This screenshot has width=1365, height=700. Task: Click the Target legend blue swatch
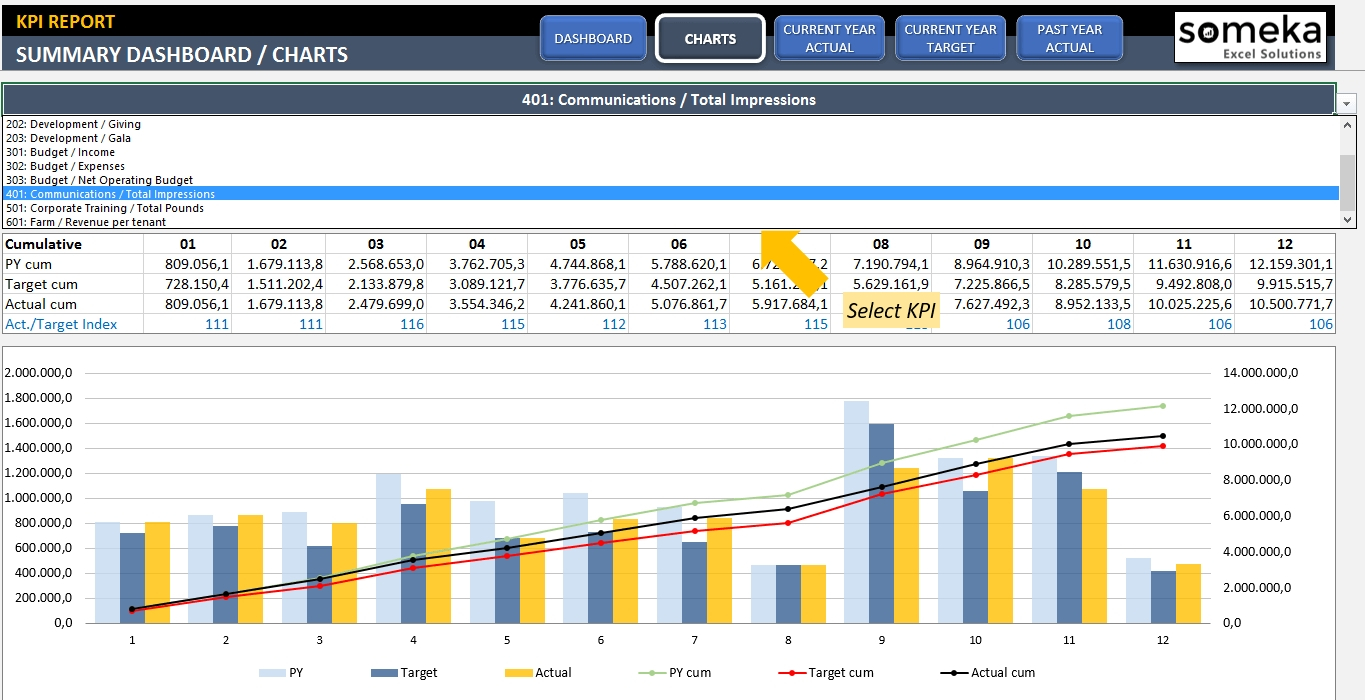[x=383, y=673]
